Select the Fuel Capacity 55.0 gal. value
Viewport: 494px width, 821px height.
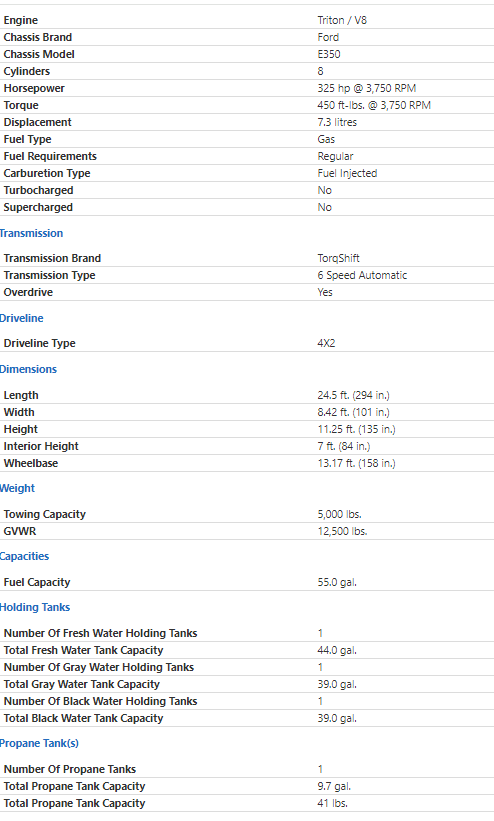[x=337, y=582]
